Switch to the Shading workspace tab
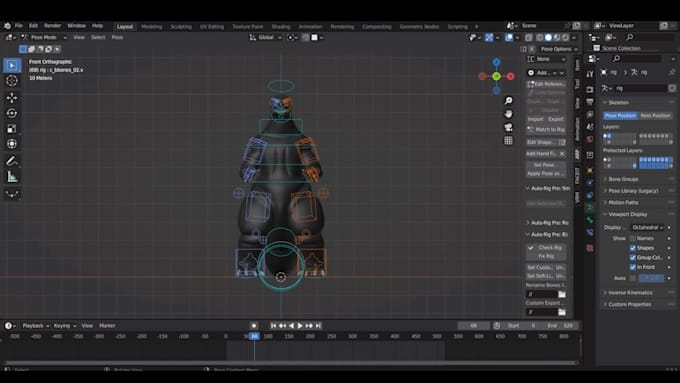The image size is (680, 383). 281,27
